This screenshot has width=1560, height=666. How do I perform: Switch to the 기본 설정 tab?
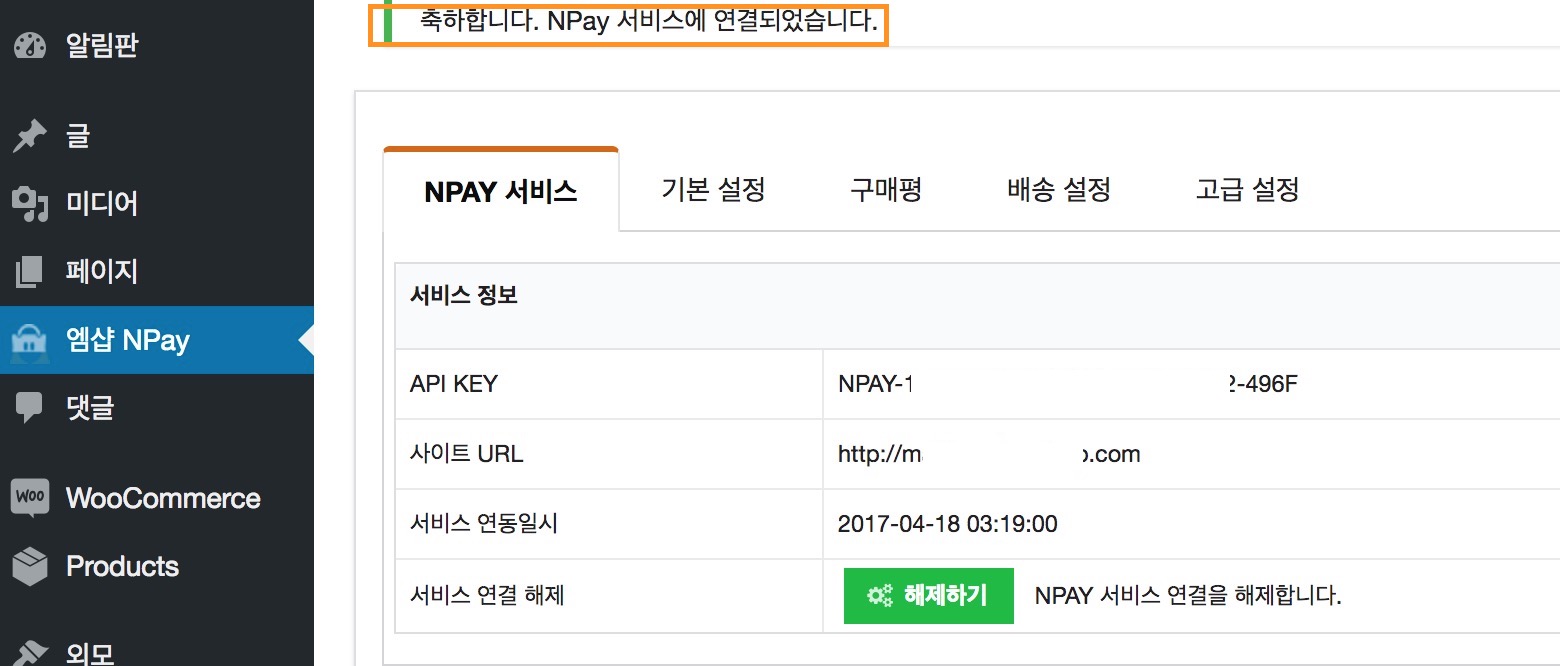coord(713,190)
